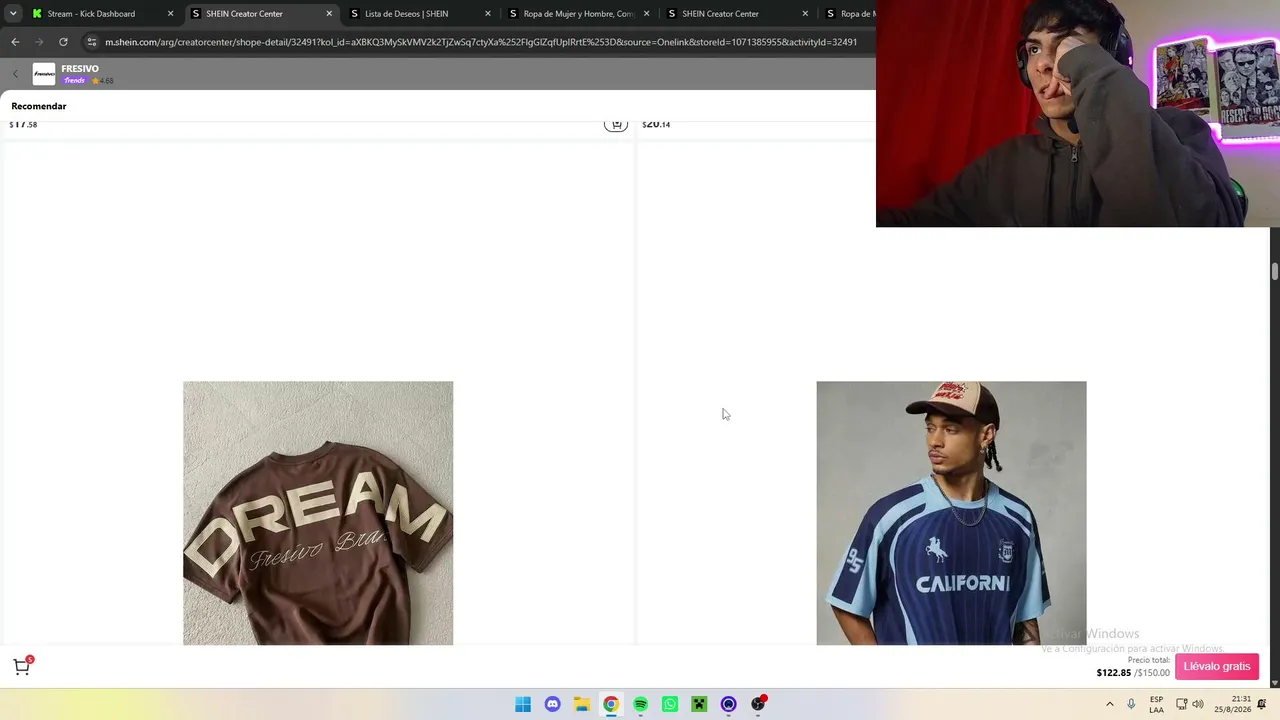Open Minecraft from the taskbar
The image size is (1280, 720).
tap(699, 704)
